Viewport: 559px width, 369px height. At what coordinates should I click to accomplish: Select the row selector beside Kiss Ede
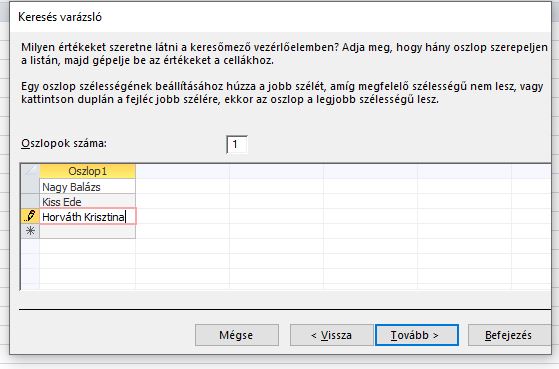pyautogui.click(x=30, y=201)
